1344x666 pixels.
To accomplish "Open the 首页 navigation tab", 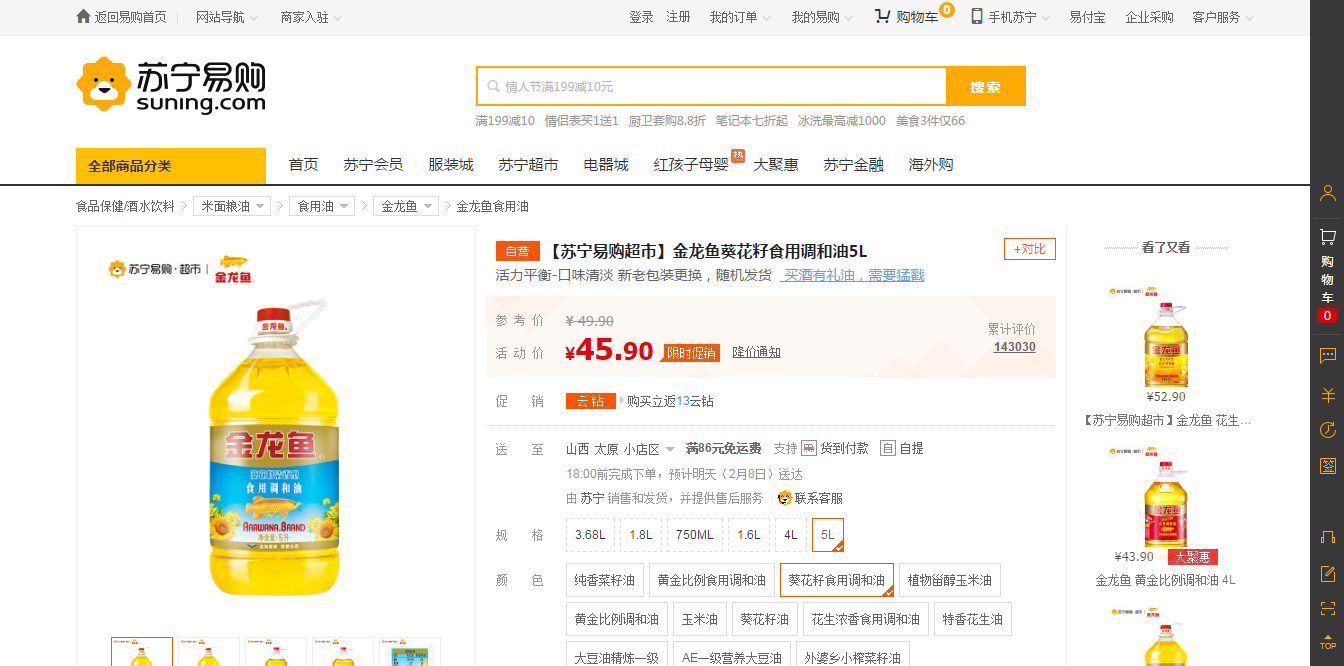I will [303, 165].
